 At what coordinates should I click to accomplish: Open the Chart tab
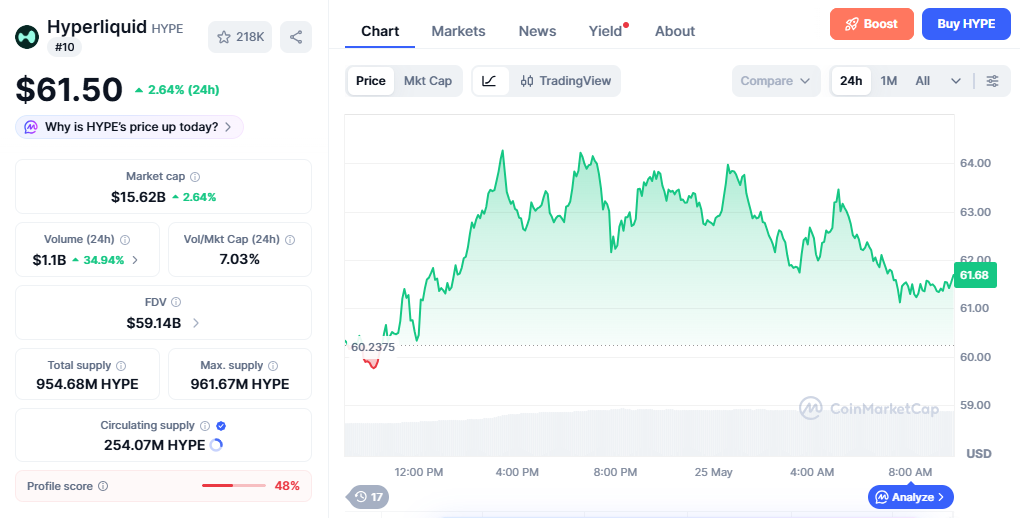tap(380, 31)
